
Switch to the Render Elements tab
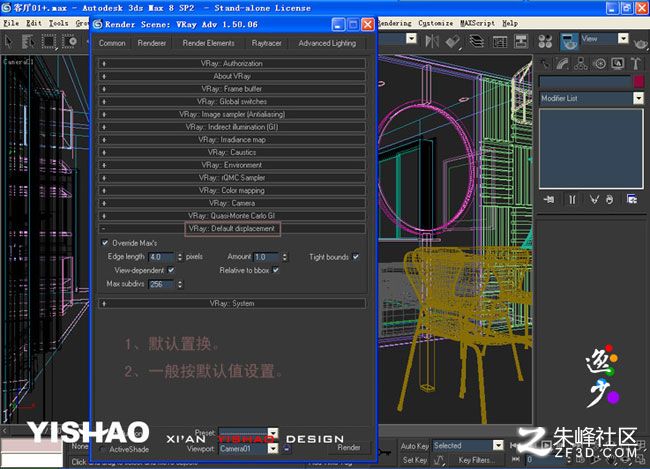click(209, 43)
